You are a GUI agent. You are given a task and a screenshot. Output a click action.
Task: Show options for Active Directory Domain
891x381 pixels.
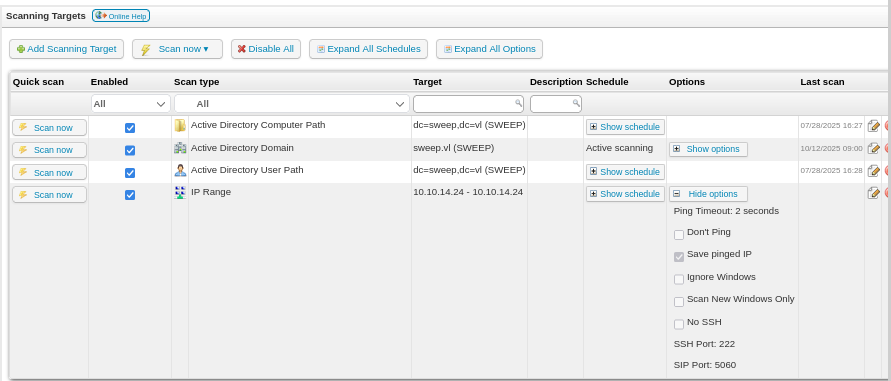708,149
